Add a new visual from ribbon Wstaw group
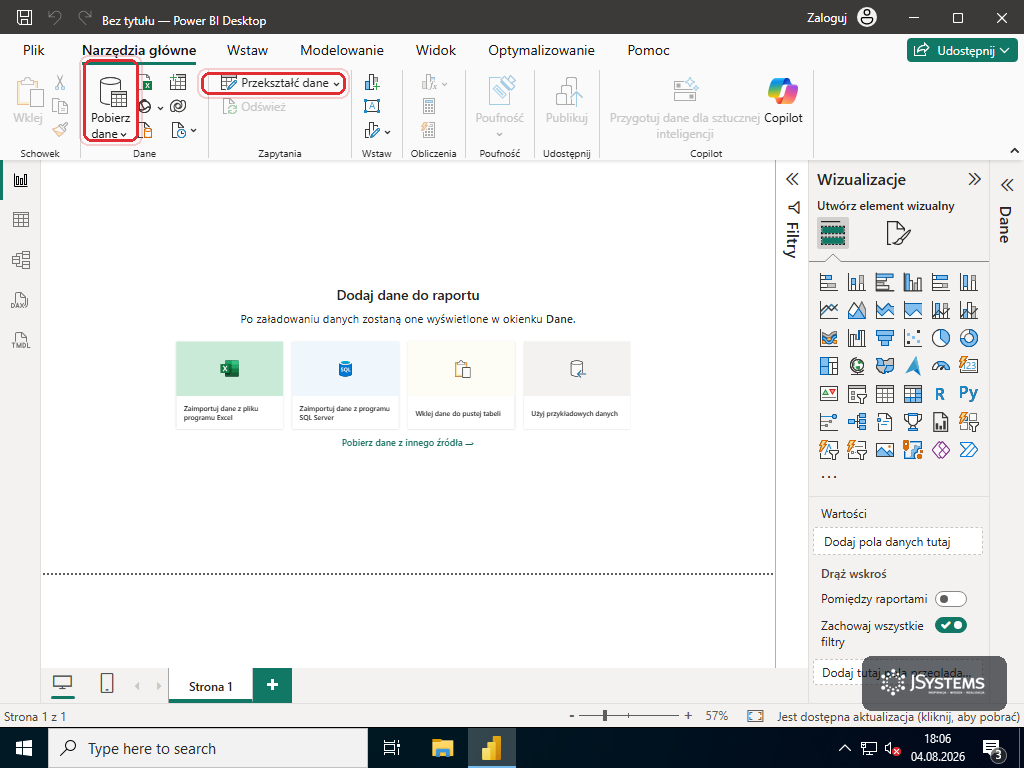The image size is (1024, 768). tap(372, 82)
